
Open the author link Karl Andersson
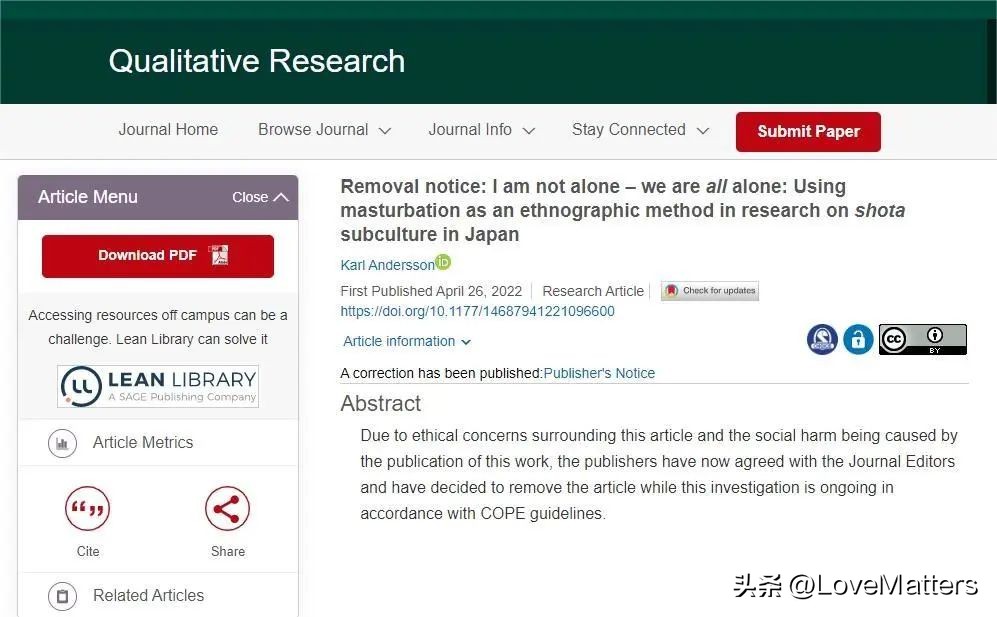pos(387,265)
